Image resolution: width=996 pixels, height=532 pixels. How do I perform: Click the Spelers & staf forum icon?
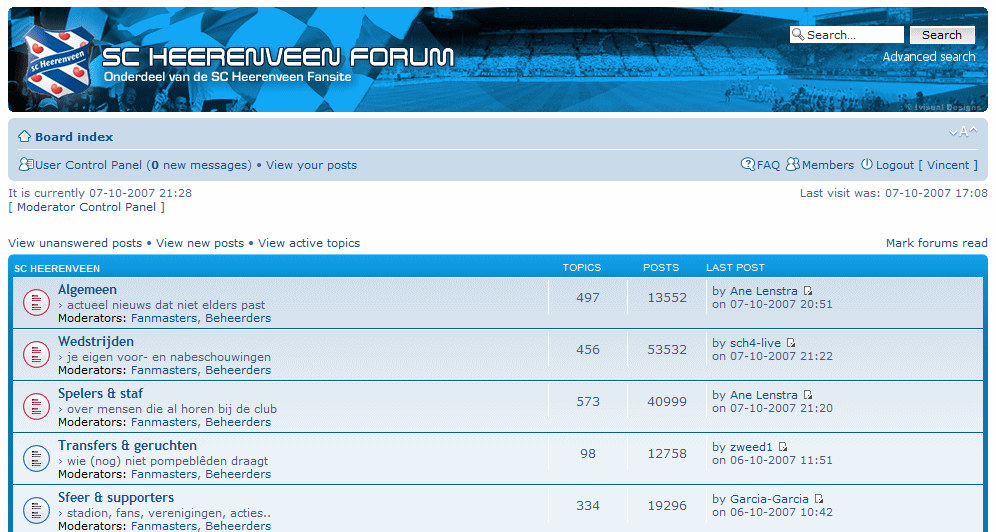pos(36,407)
